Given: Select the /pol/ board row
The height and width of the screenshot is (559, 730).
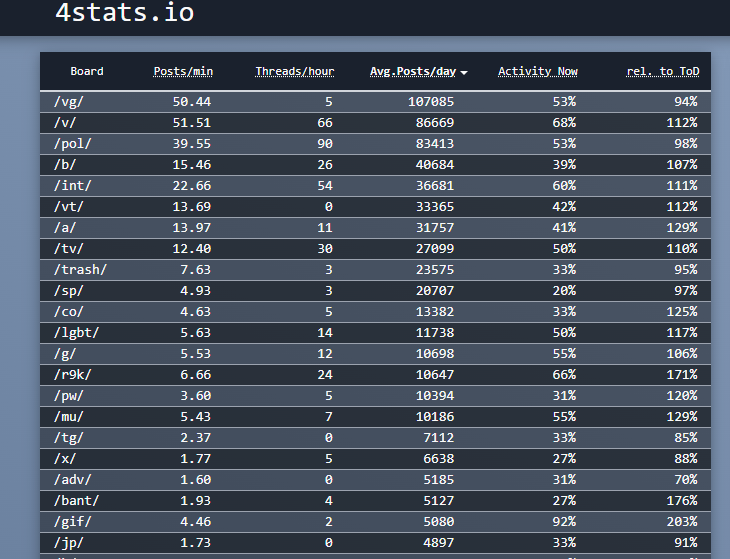Looking at the screenshot, I should point(375,143).
